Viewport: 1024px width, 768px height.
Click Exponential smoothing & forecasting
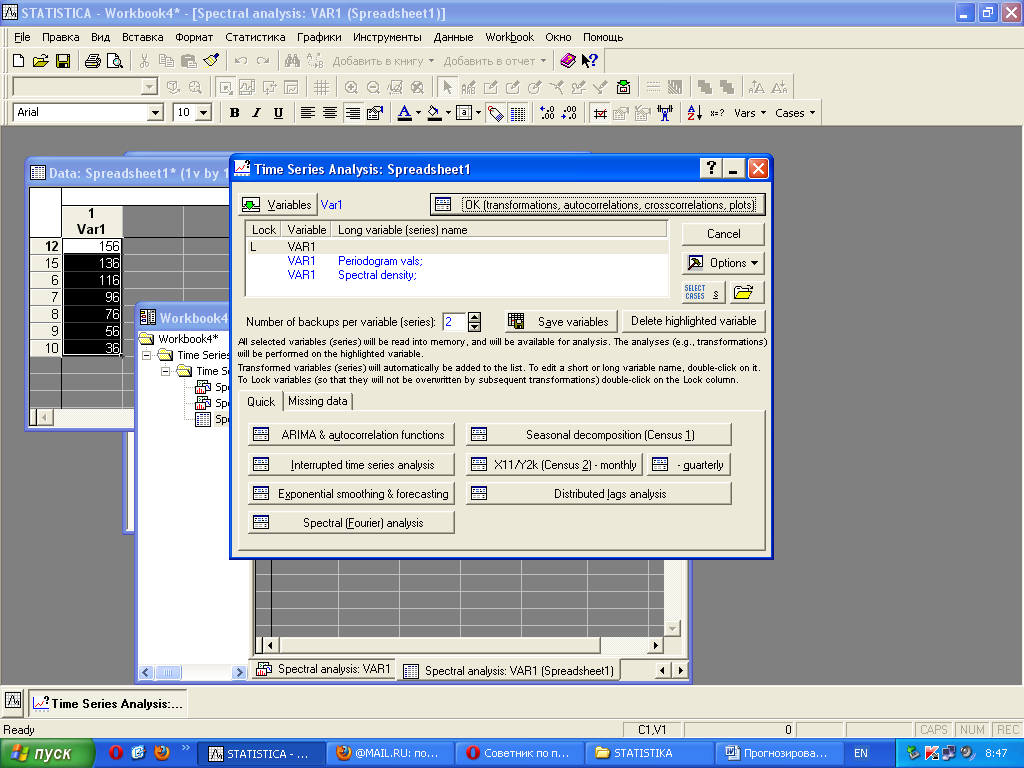click(x=351, y=494)
